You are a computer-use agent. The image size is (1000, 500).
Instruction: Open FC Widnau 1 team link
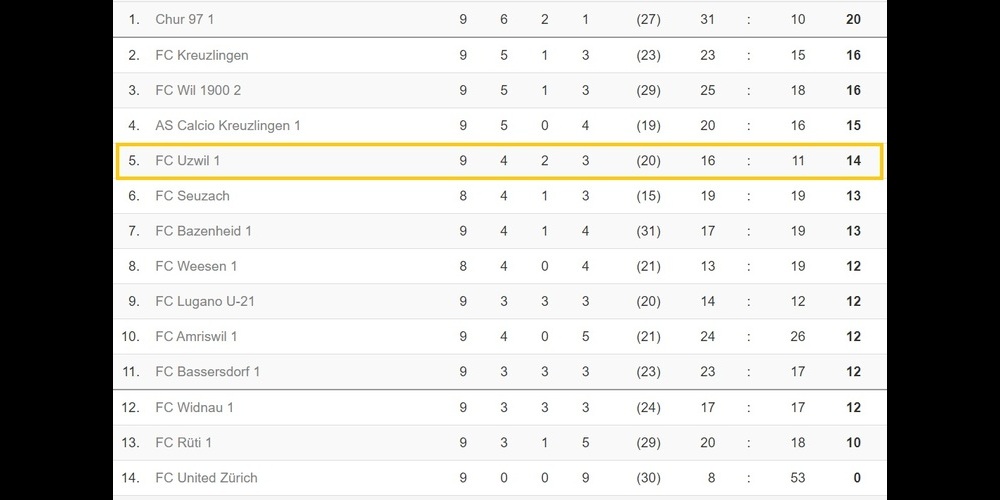[x=195, y=407]
